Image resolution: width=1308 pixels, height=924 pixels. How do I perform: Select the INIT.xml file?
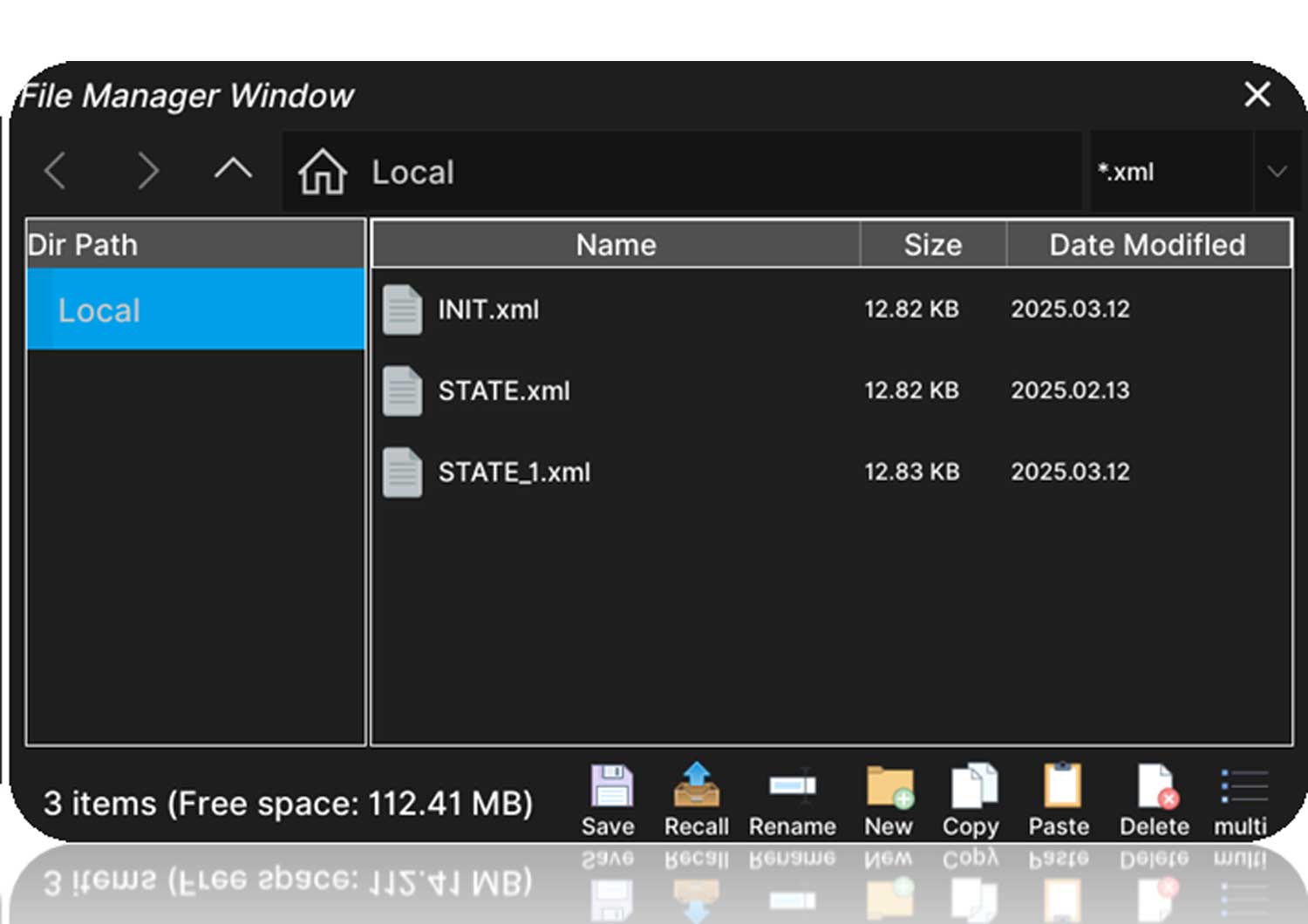pyautogui.click(x=488, y=309)
